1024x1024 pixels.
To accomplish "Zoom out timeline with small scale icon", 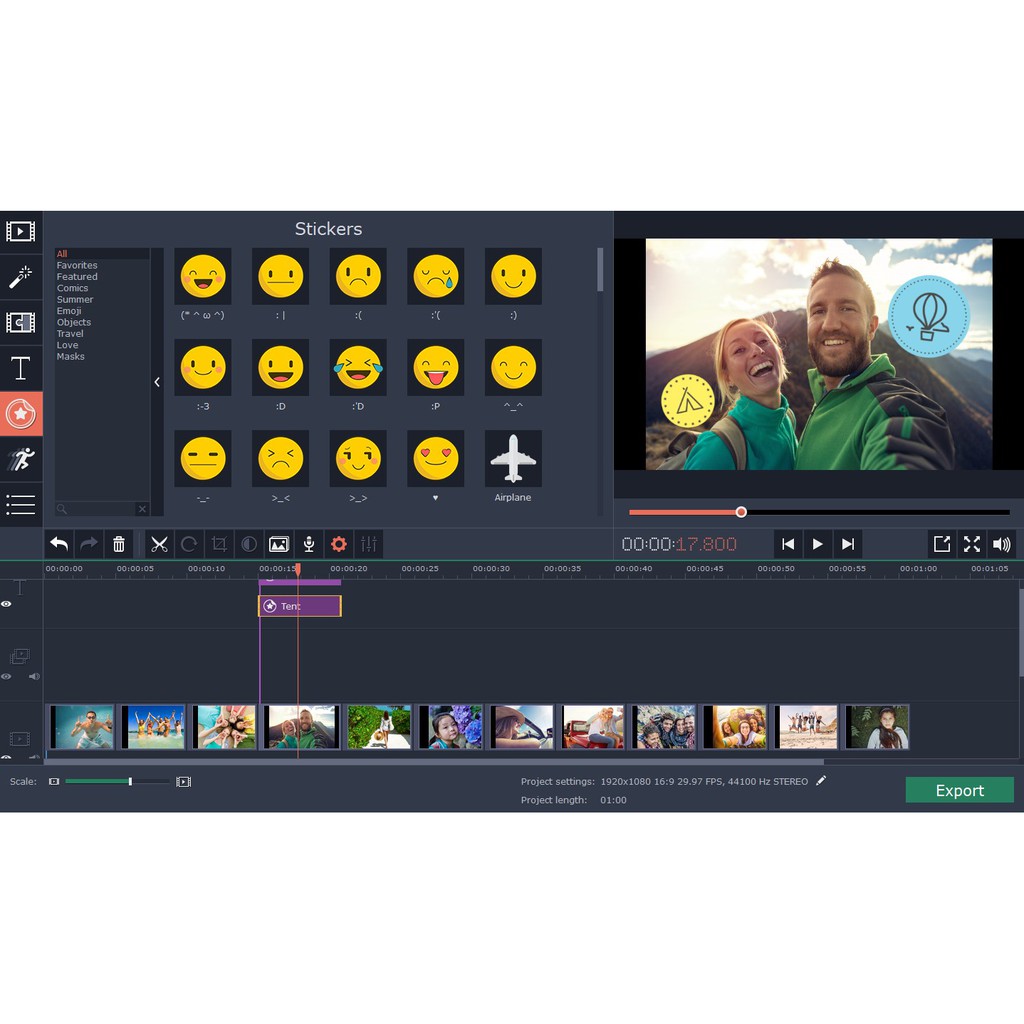I will (x=54, y=781).
